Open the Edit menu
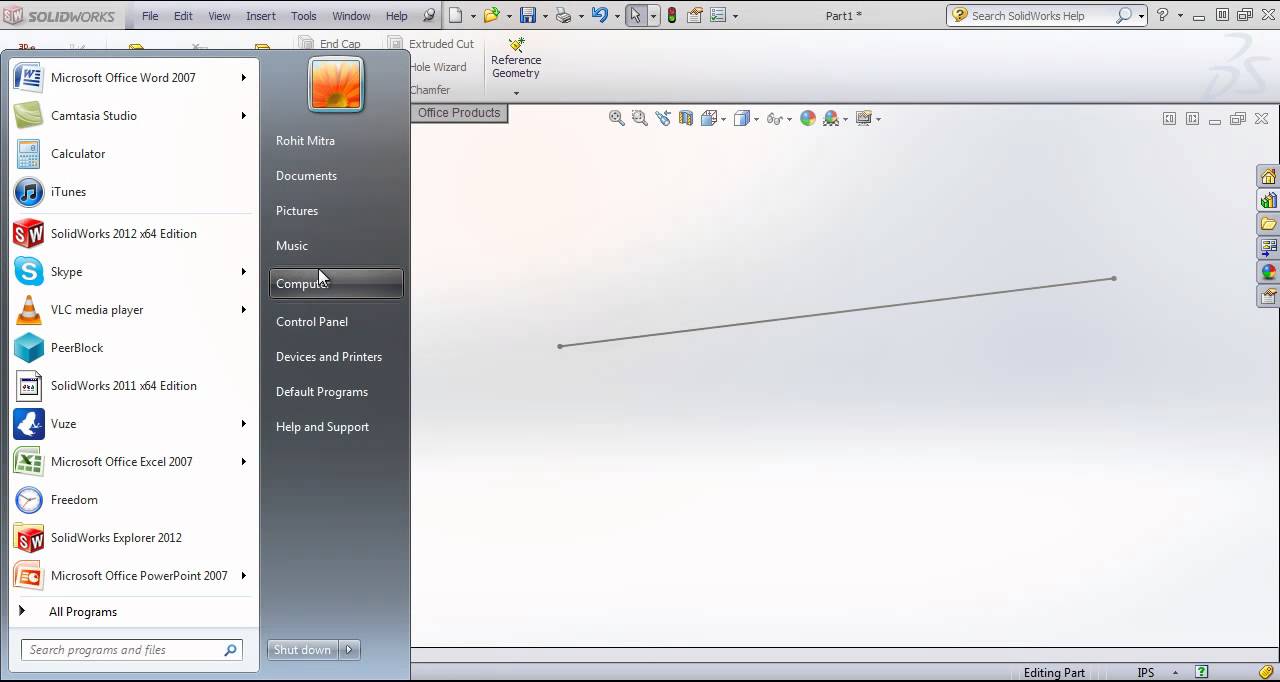 183,16
